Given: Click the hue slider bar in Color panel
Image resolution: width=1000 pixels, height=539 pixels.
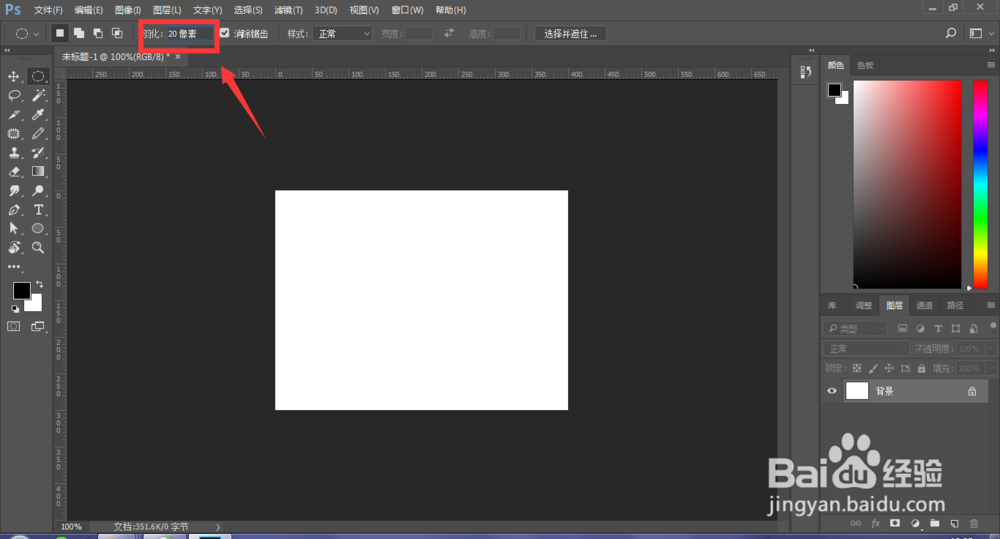Looking at the screenshot, I should [x=980, y=184].
